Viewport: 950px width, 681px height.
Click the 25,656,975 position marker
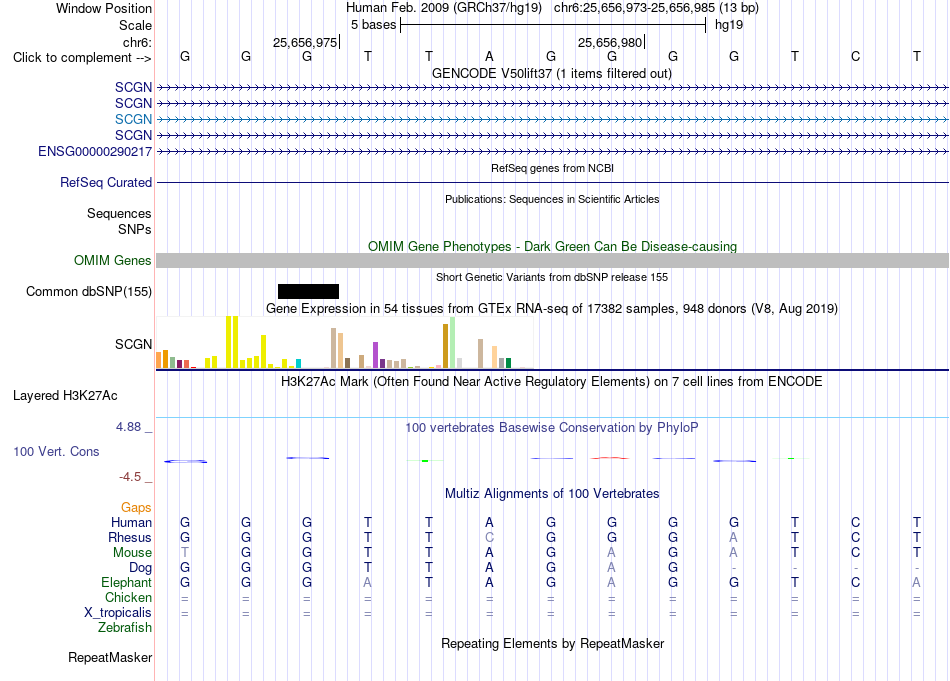(306, 42)
